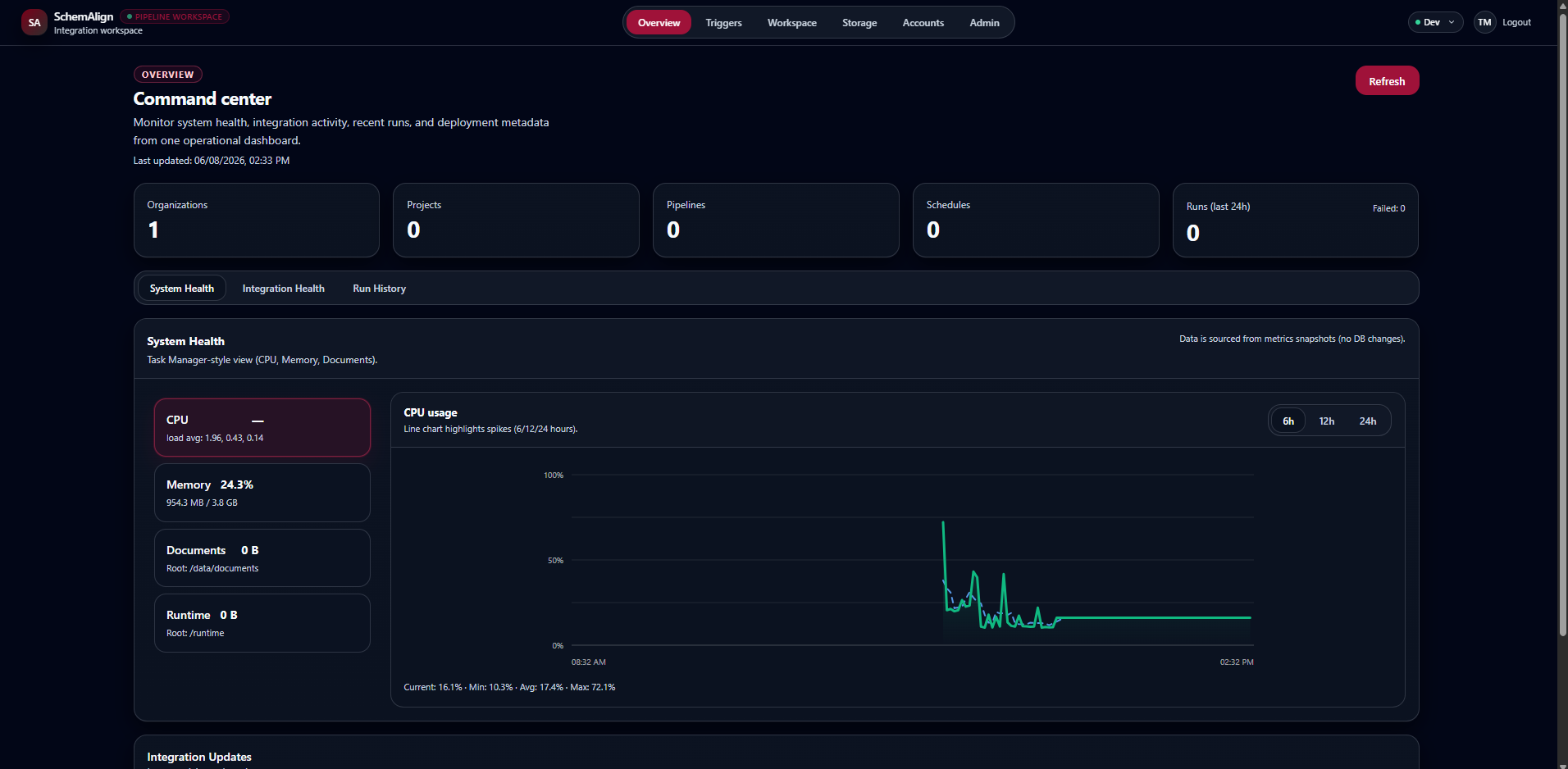1568x769 pixels.
Task: Select the 12h chart range
Action: click(1326, 421)
